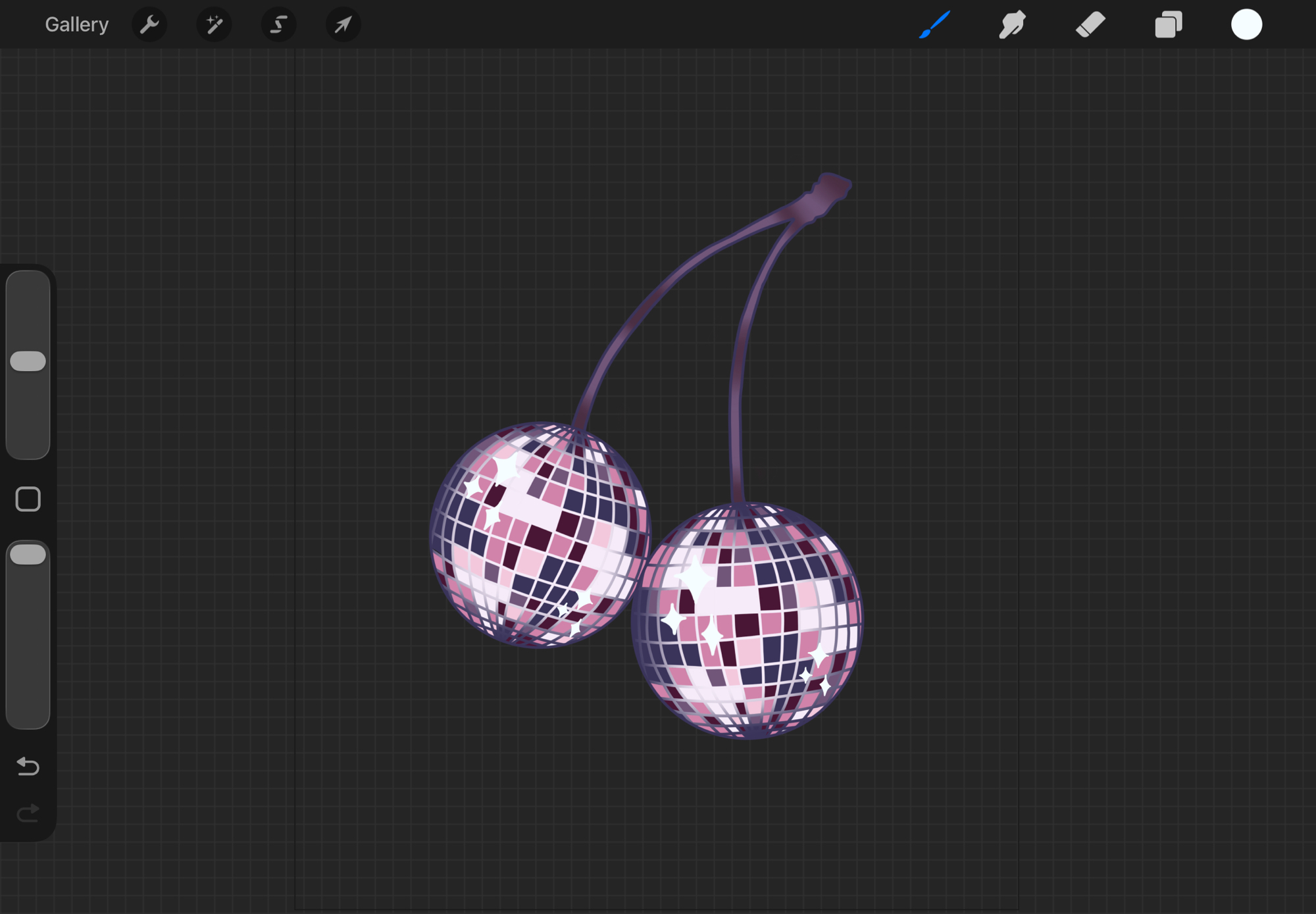Activate the Selection tool
Viewport: 1316px width, 914px height.
click(x=278, y=24)
